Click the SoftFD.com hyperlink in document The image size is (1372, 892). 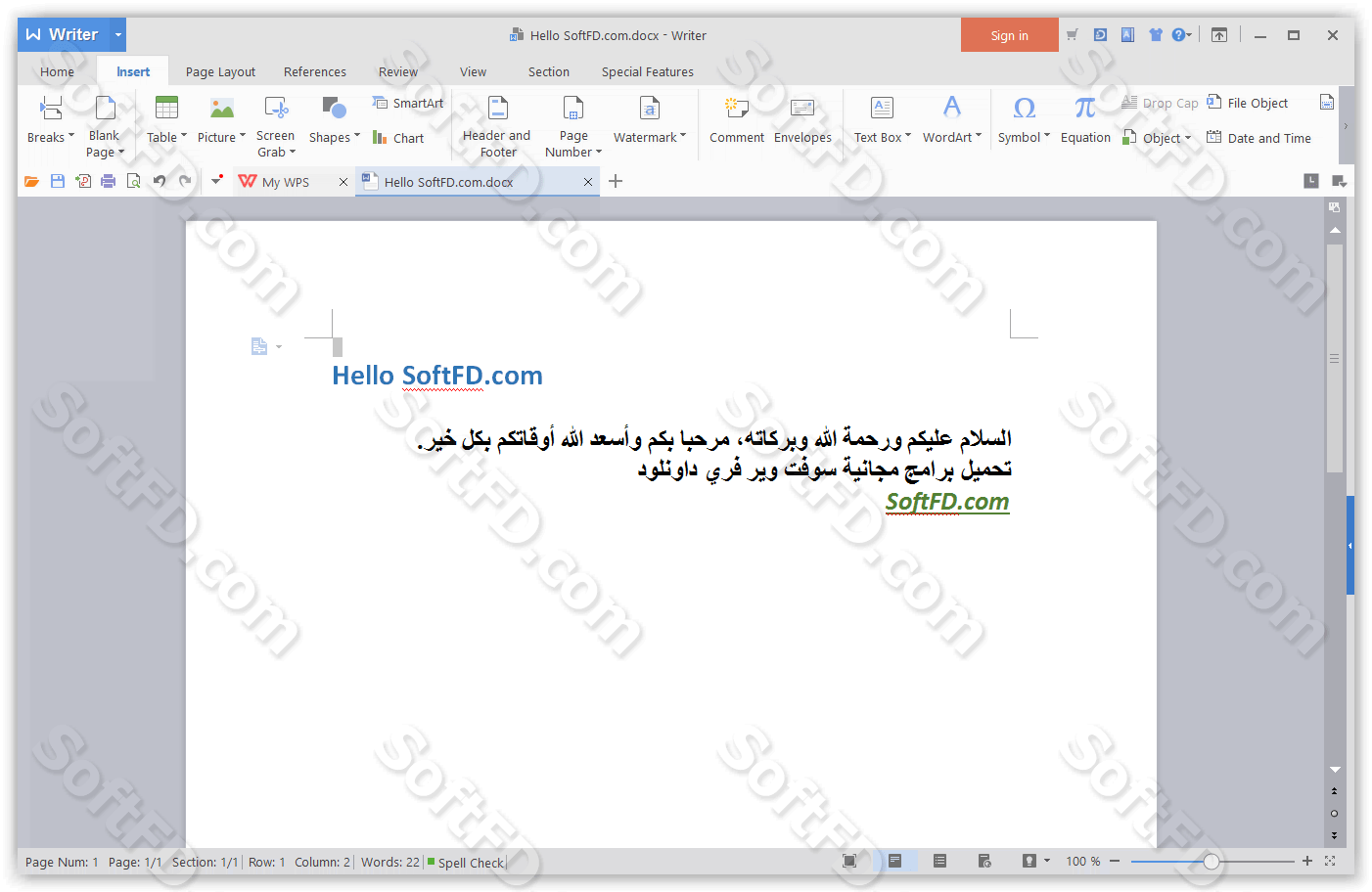pos(947,502)
